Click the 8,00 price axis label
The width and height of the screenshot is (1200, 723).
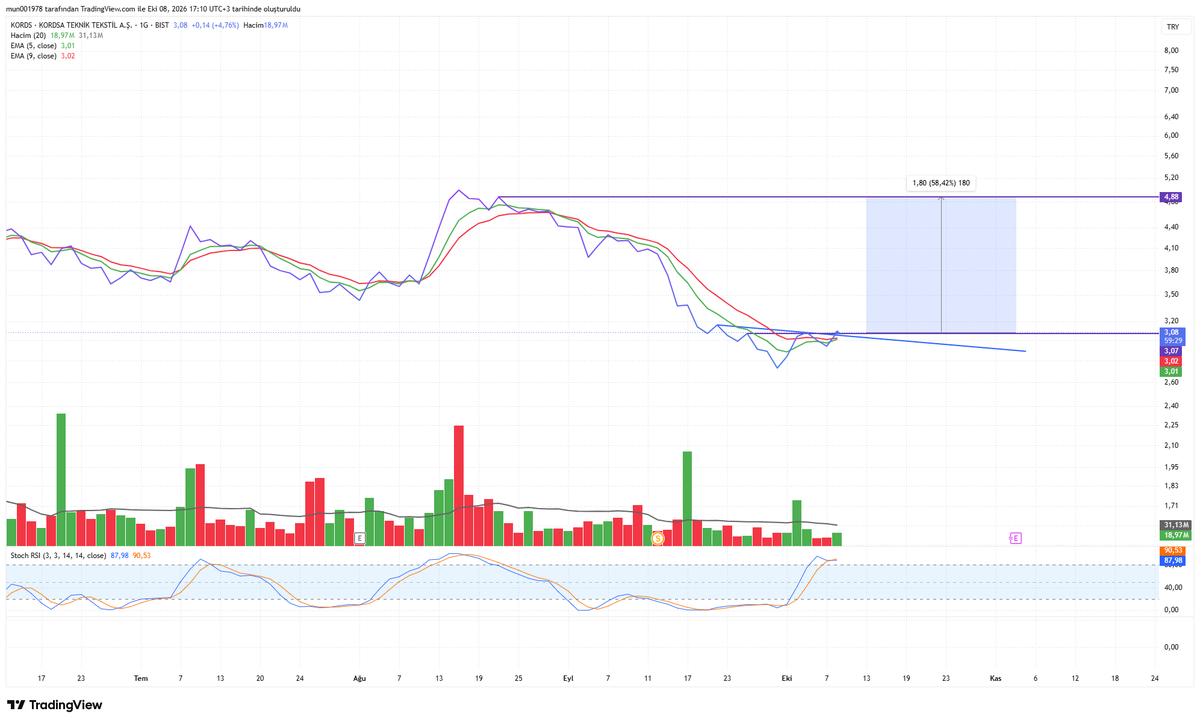[x=1171, y=51]
